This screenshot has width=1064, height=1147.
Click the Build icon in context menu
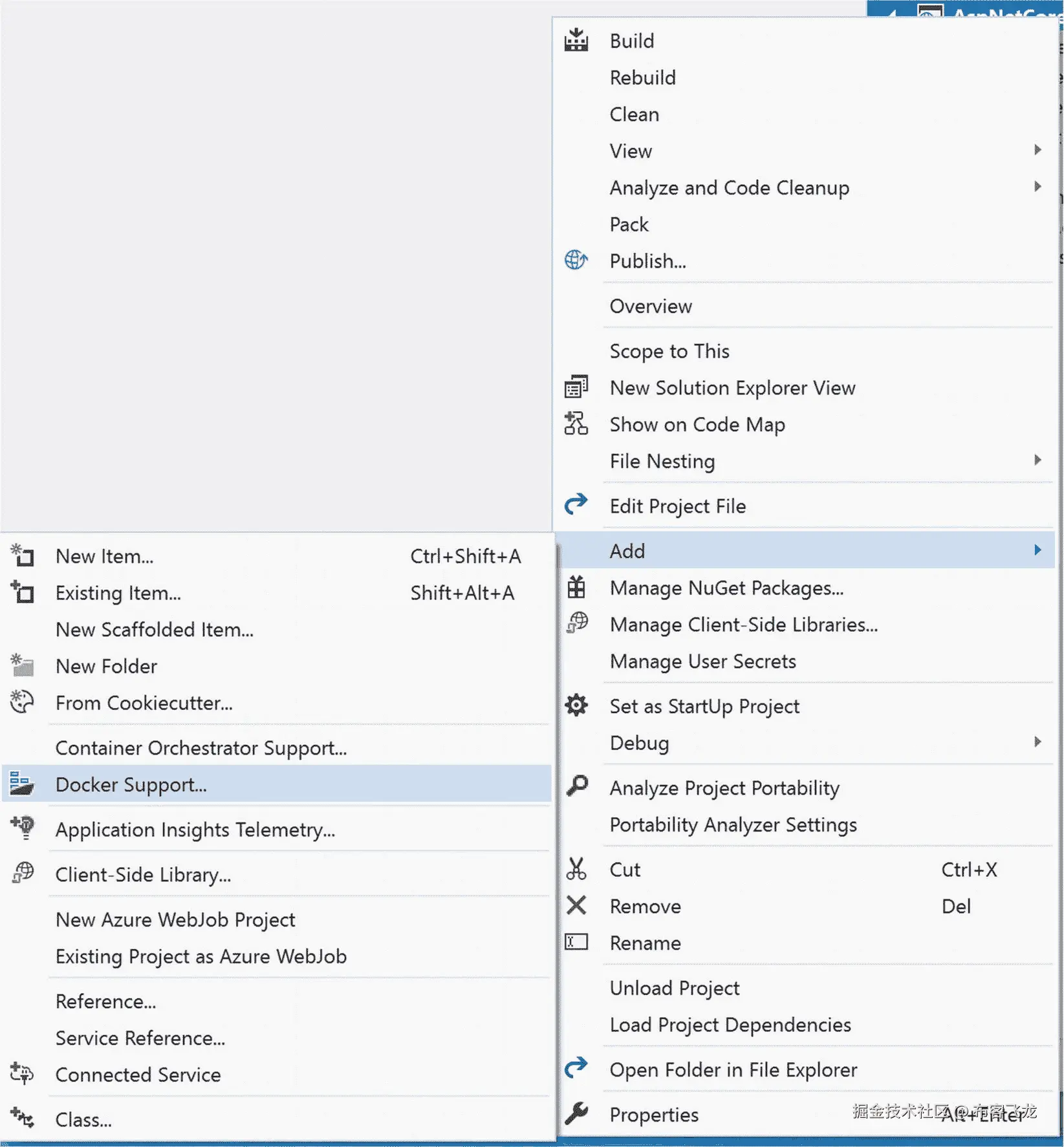coord(576,41)
